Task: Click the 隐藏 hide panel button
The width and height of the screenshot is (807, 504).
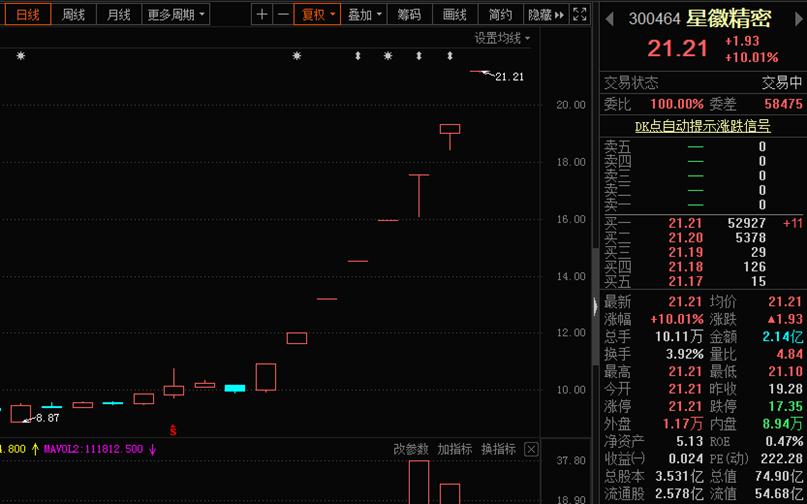Action: click(545, 14)
